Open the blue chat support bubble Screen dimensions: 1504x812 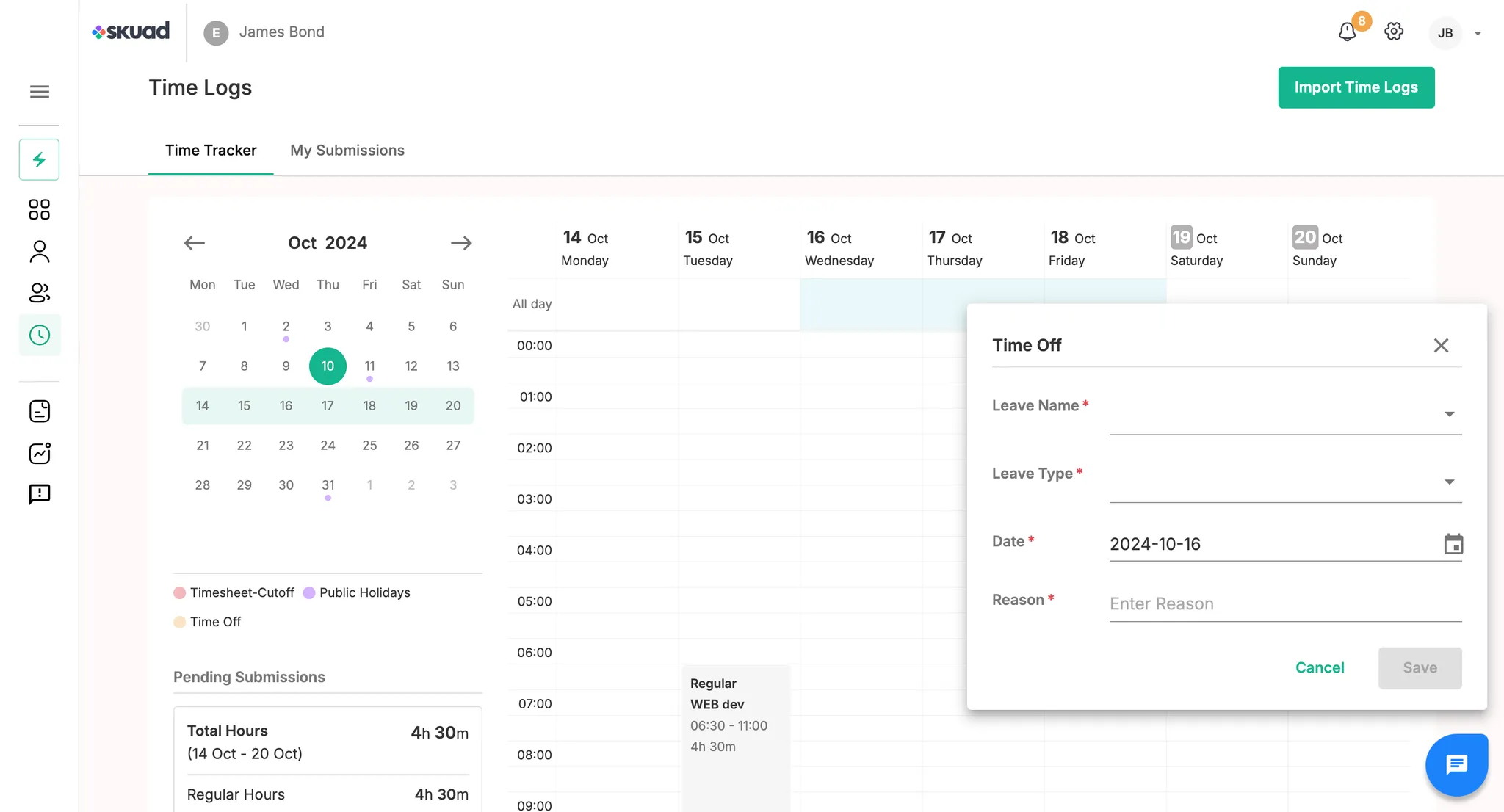1456,765
